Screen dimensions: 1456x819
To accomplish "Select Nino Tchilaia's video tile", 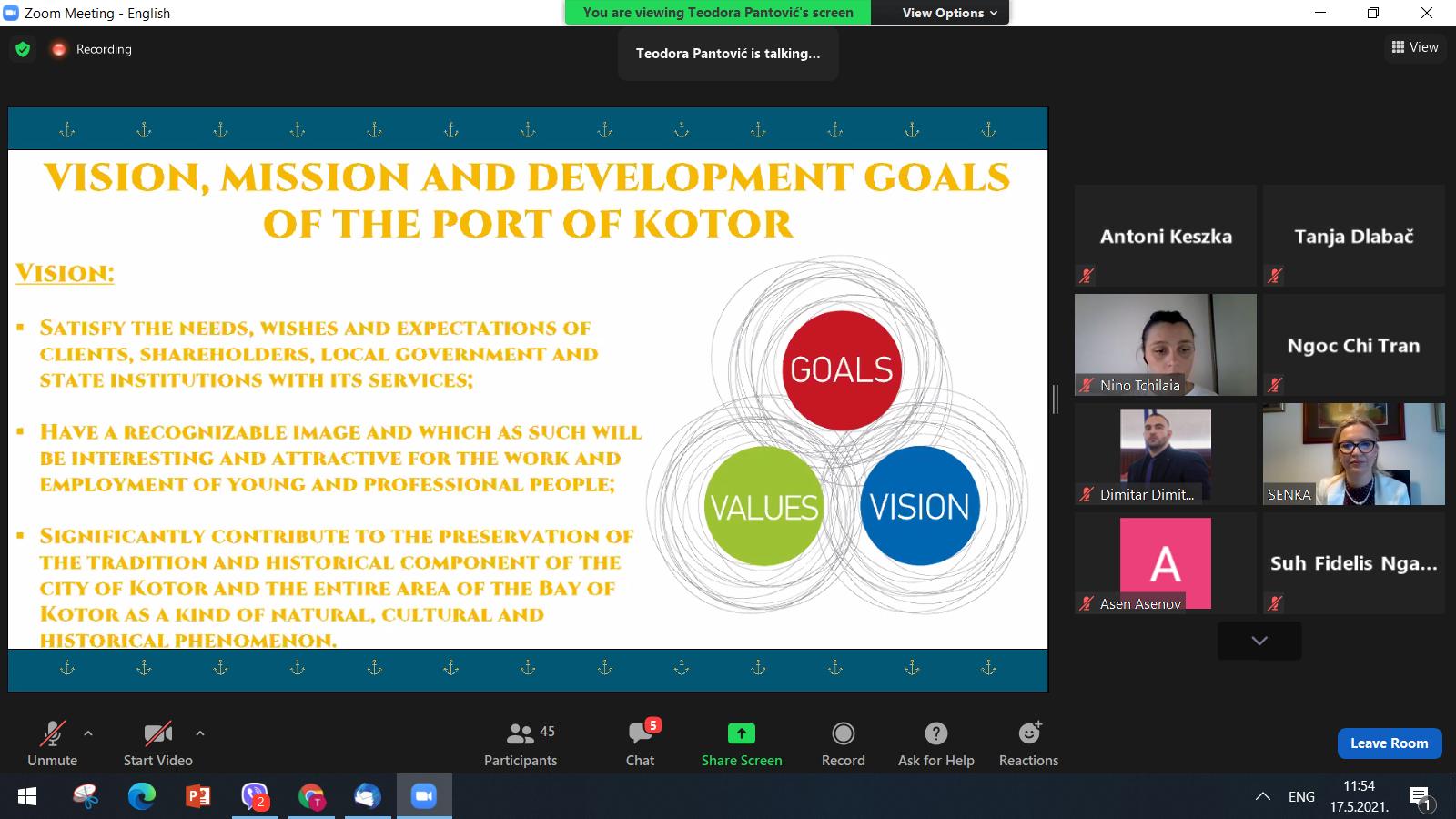I will click(x=1166, y=345).
